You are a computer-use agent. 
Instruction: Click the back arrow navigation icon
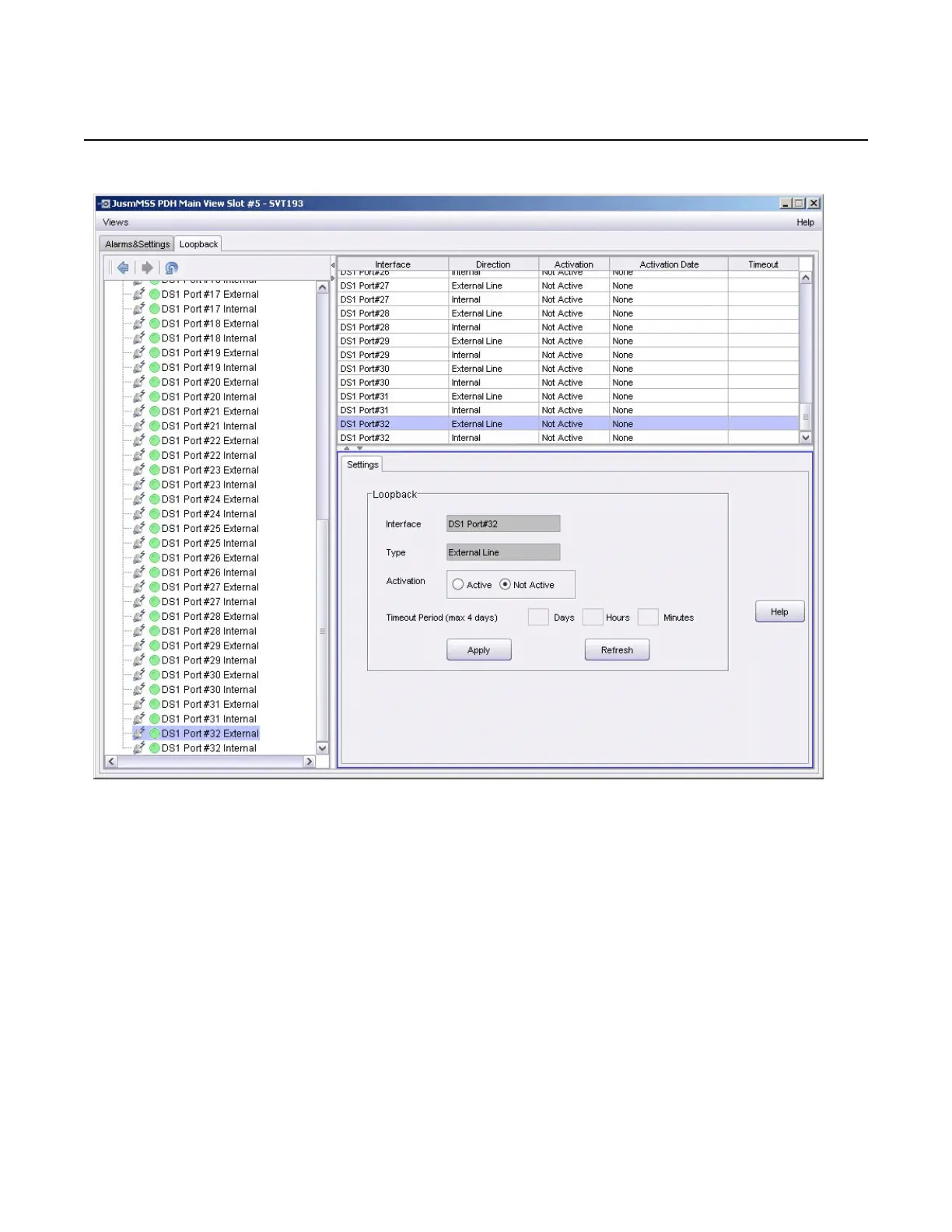(123, 268)
